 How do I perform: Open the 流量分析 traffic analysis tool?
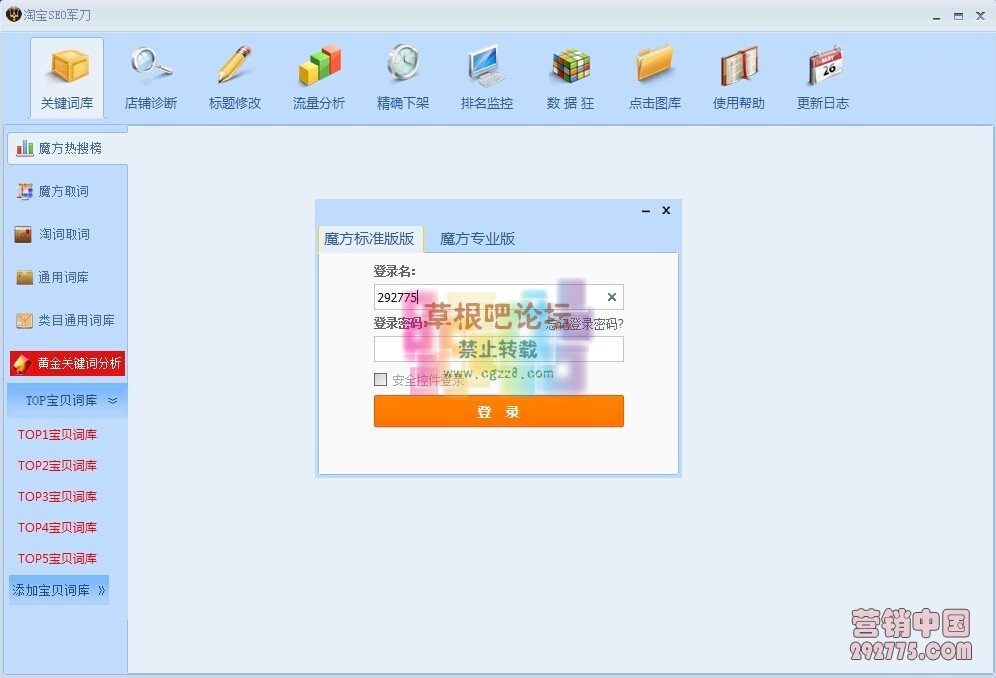point(318,77)
